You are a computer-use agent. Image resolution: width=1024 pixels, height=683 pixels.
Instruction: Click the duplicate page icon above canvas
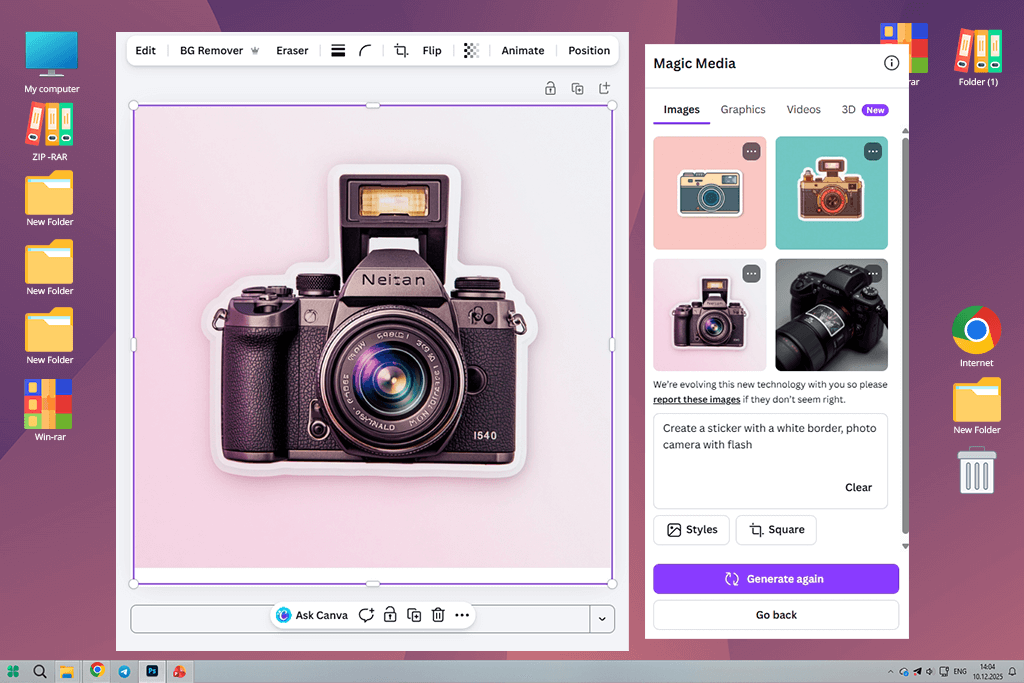[x=577, y=88]
